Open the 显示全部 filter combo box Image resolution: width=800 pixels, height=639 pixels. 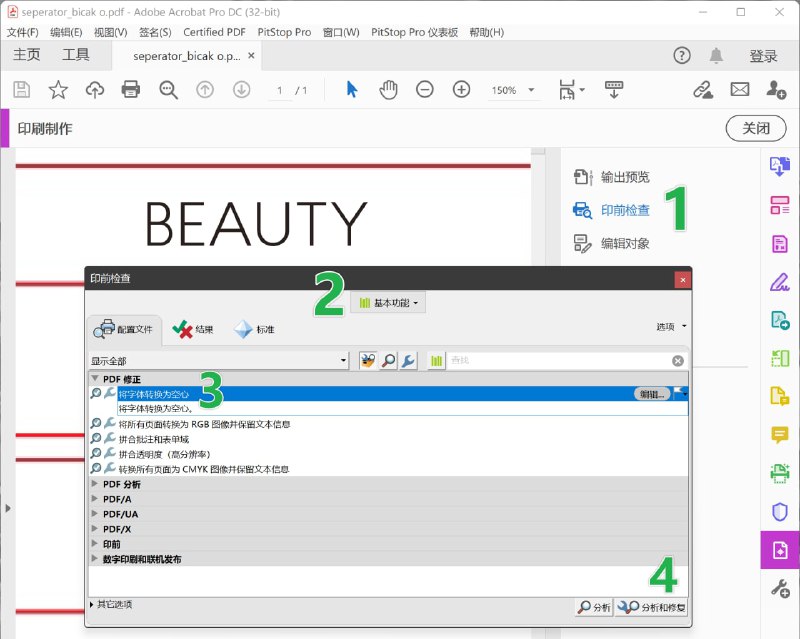pyautogui.click(x=218, y=360)
